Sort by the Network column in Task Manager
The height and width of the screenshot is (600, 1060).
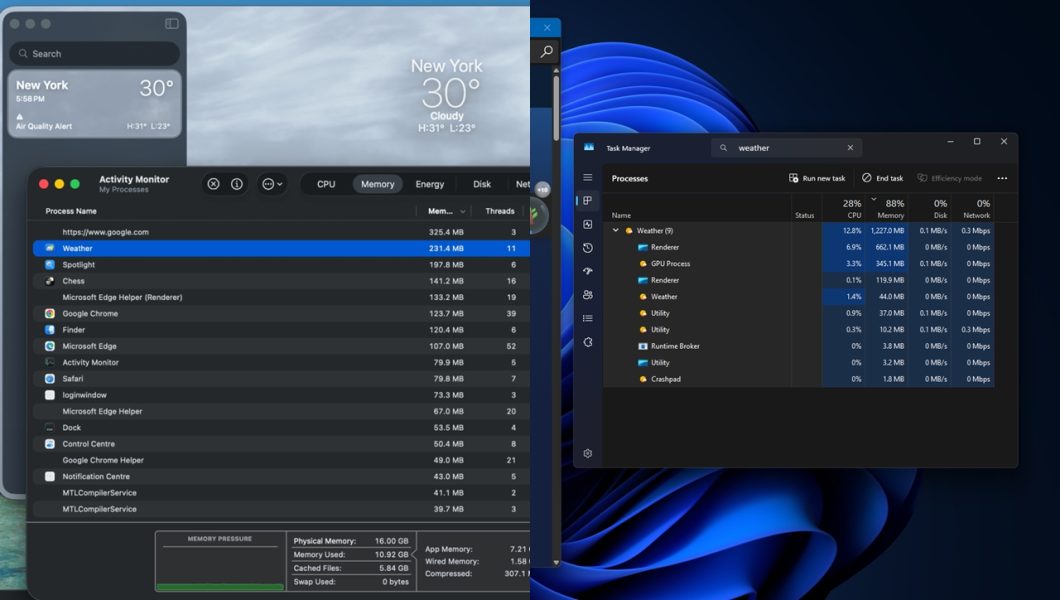point(972,208)
